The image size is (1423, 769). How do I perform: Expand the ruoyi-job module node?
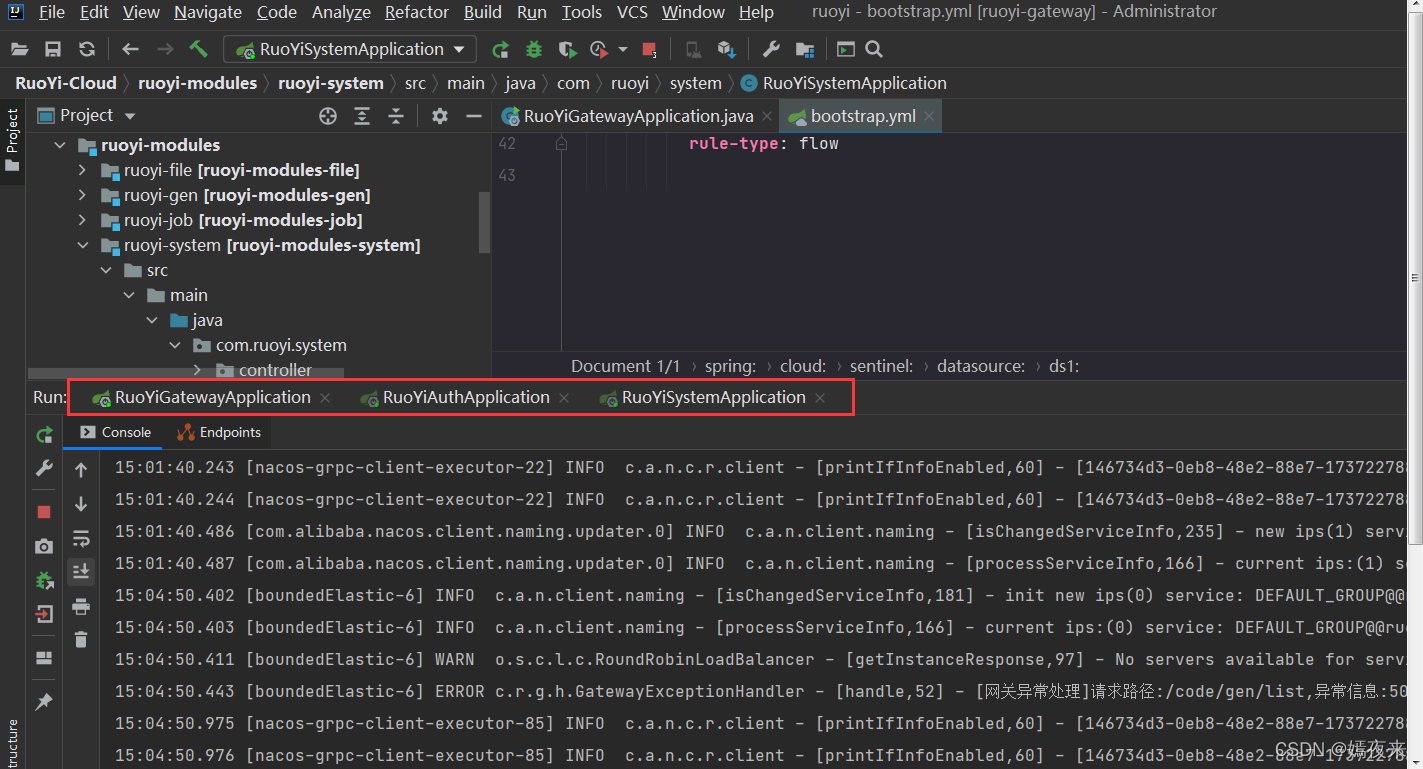(x=83, y=220)
